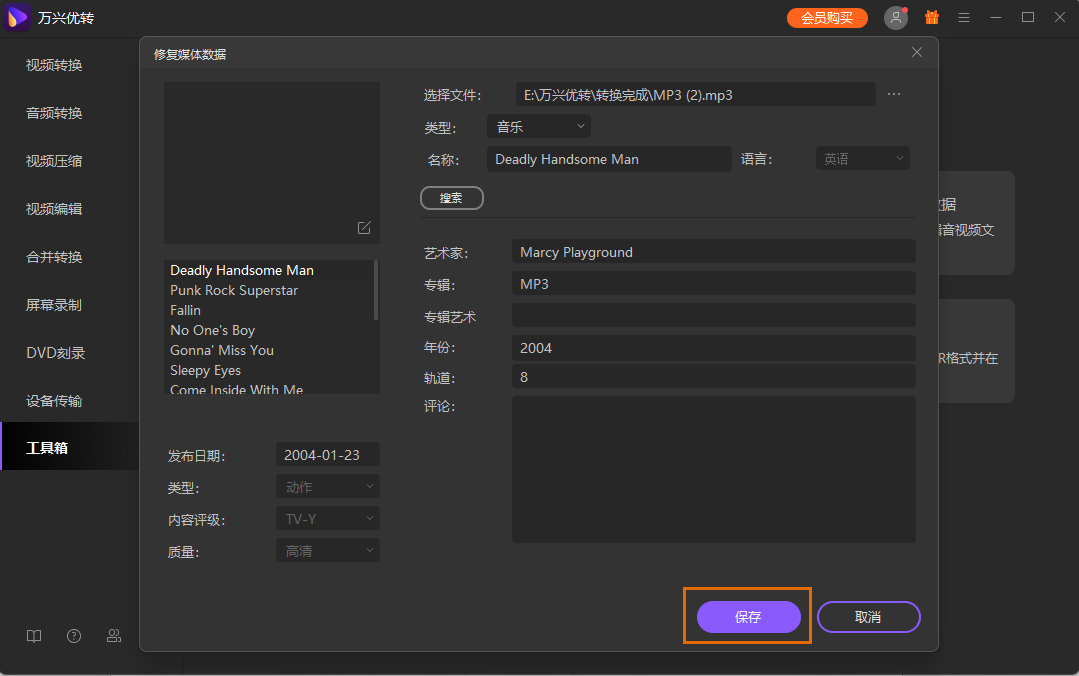1079x676 pixels.
Task: Click the 万兴优转 app logo
Action: pos(16,16)
